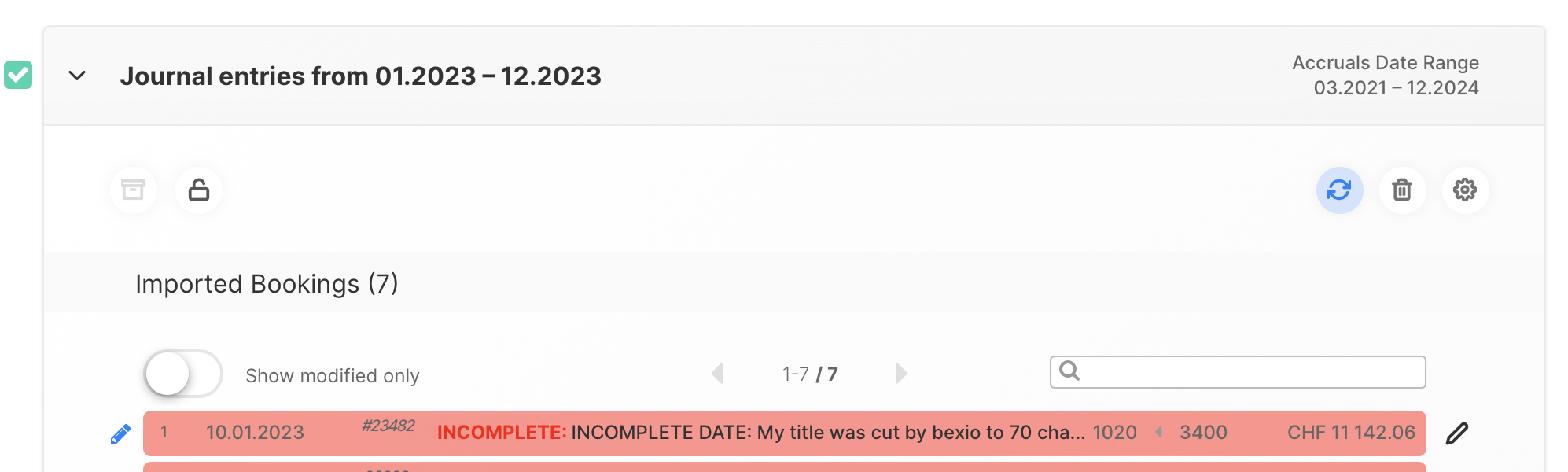Click the Imported Bookings (7) header
This screenshot has height=472, width=1568.
click(267, 283)
